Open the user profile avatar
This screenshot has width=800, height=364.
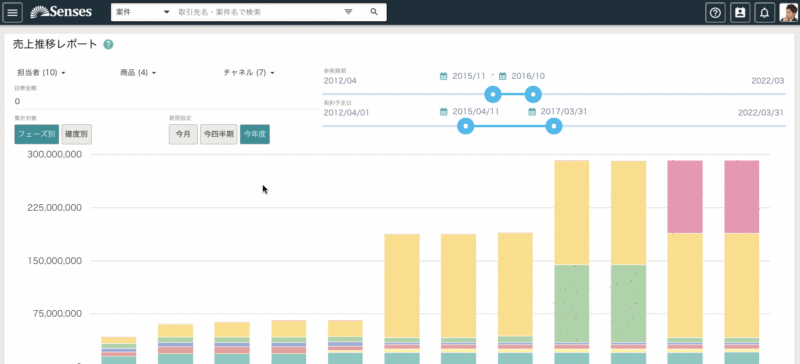click(788, 13)
